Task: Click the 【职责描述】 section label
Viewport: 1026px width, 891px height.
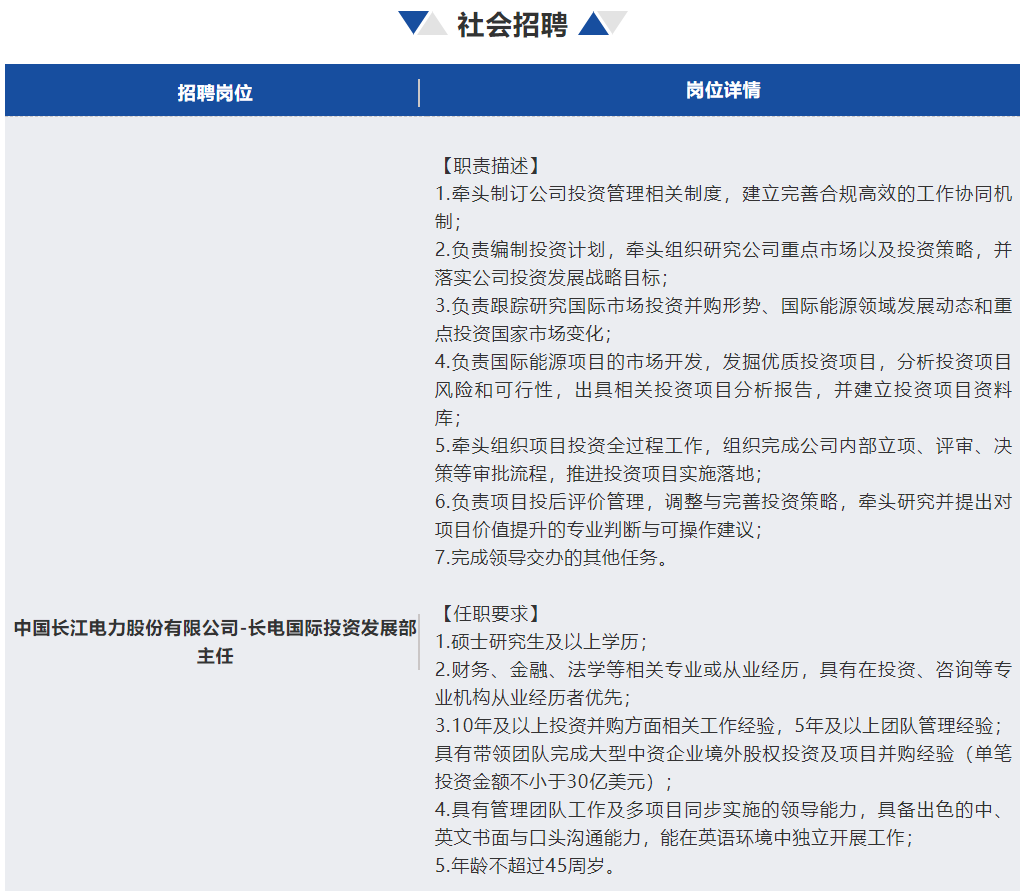Action: [489, 166]
